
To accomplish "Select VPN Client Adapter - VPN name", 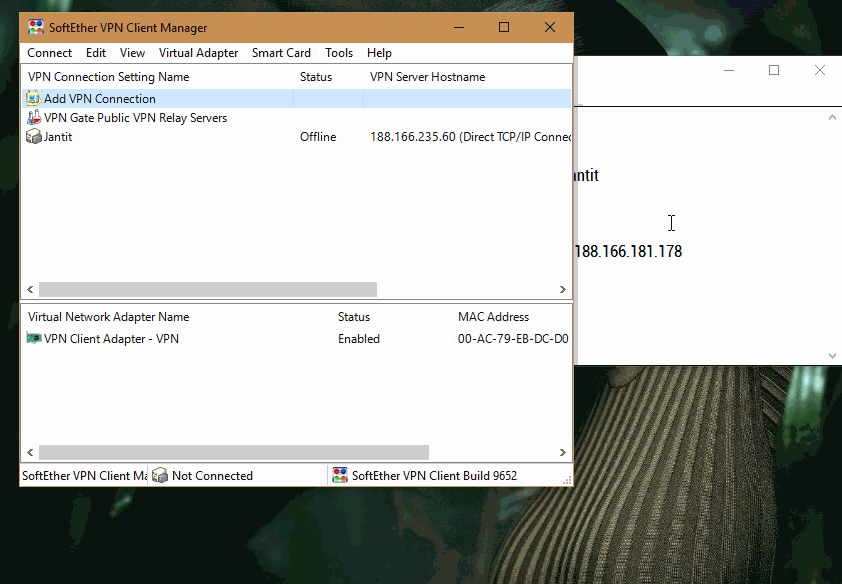I will coord(111,339).
